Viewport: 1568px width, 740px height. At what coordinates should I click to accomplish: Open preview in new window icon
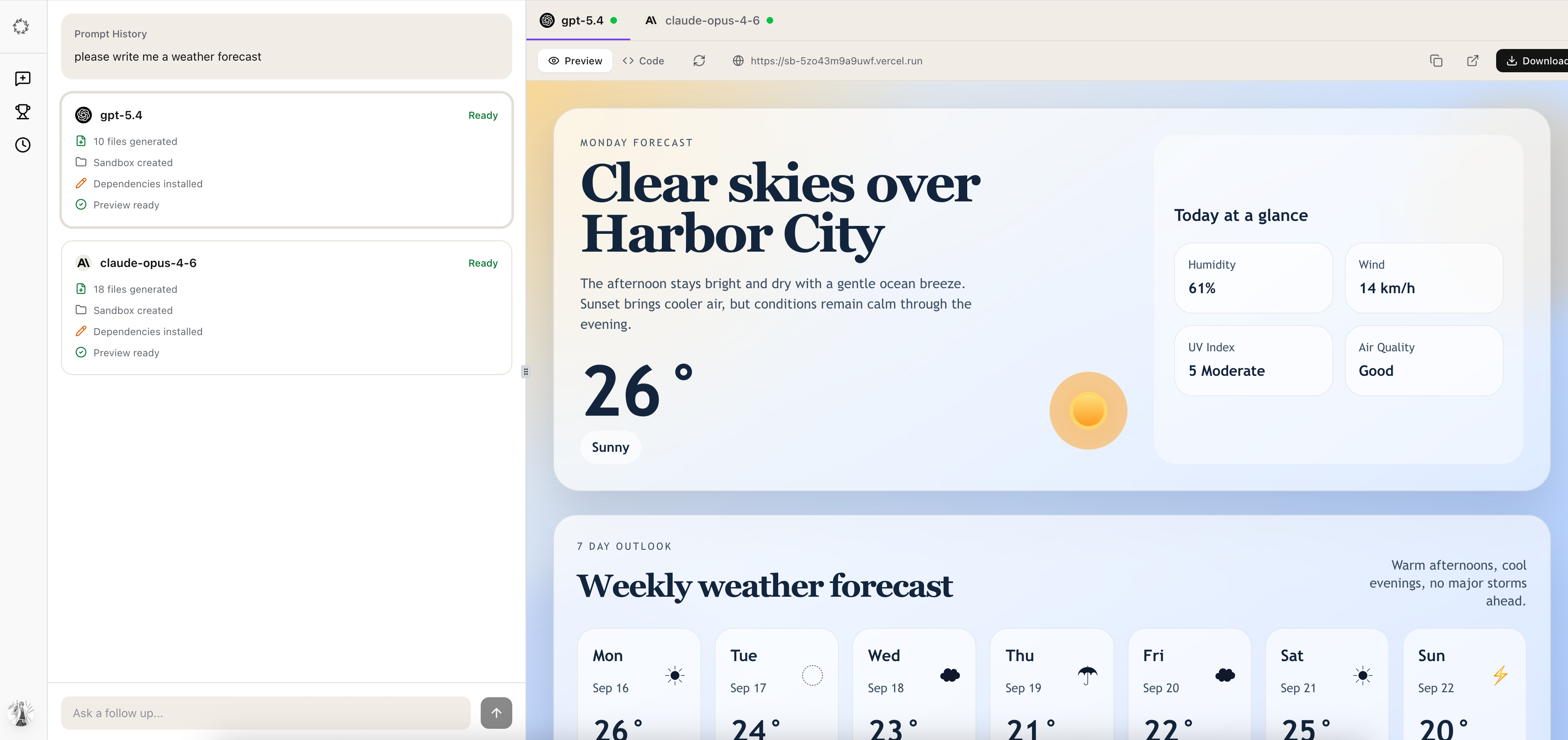1472,61
